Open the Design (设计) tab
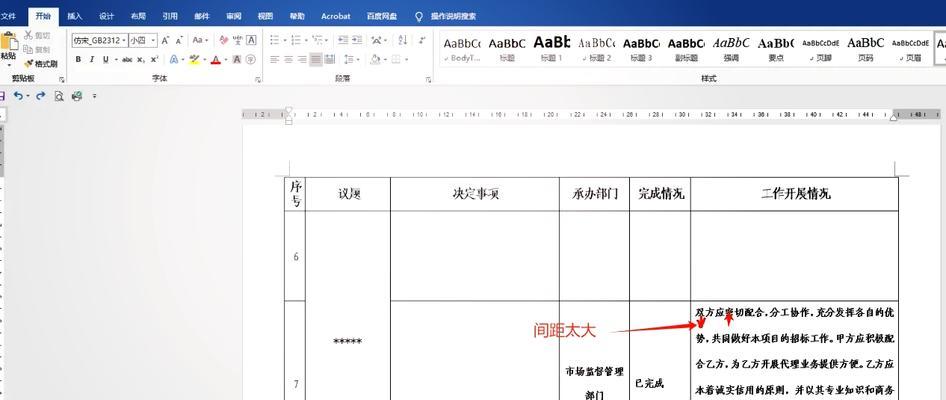946x400 pixels. click(x=107, y=16)
